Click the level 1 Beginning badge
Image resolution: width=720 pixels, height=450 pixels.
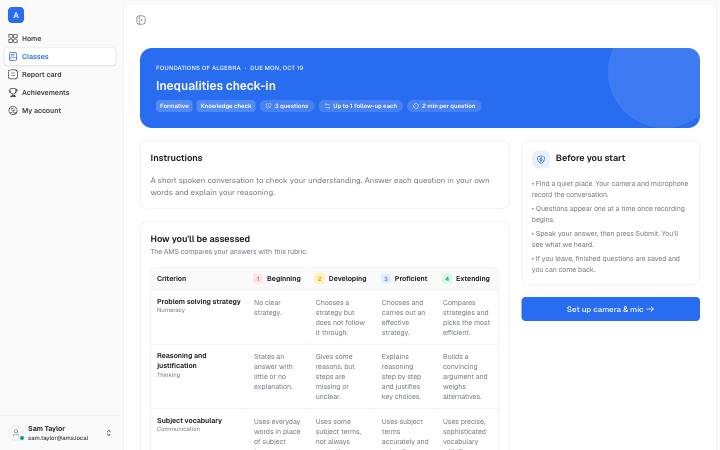(258, 279)
